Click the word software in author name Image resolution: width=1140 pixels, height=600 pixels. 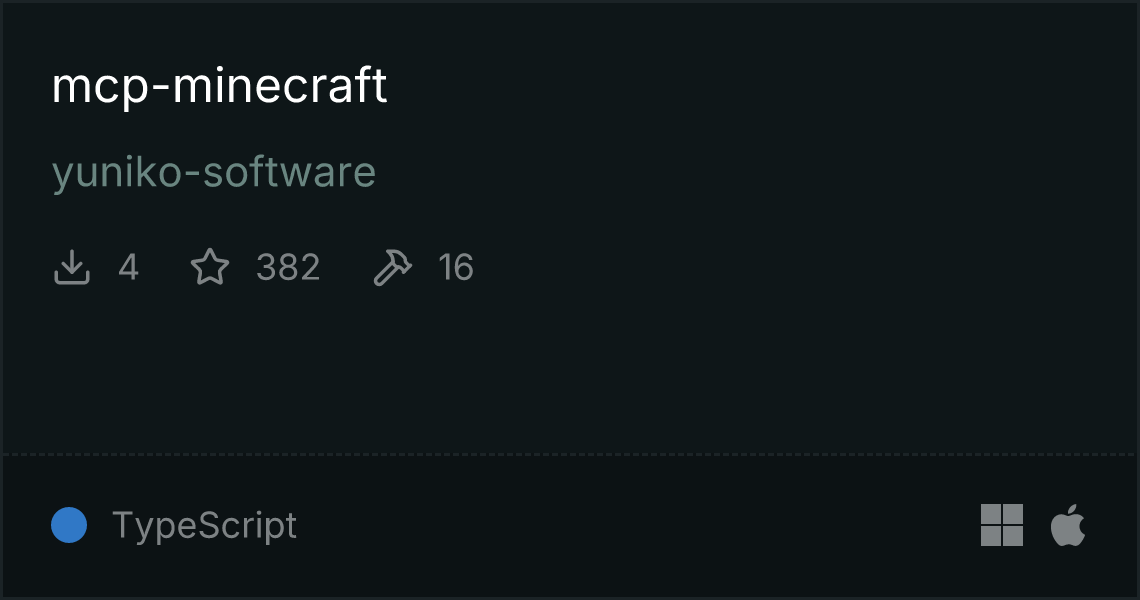coord(289,172)
